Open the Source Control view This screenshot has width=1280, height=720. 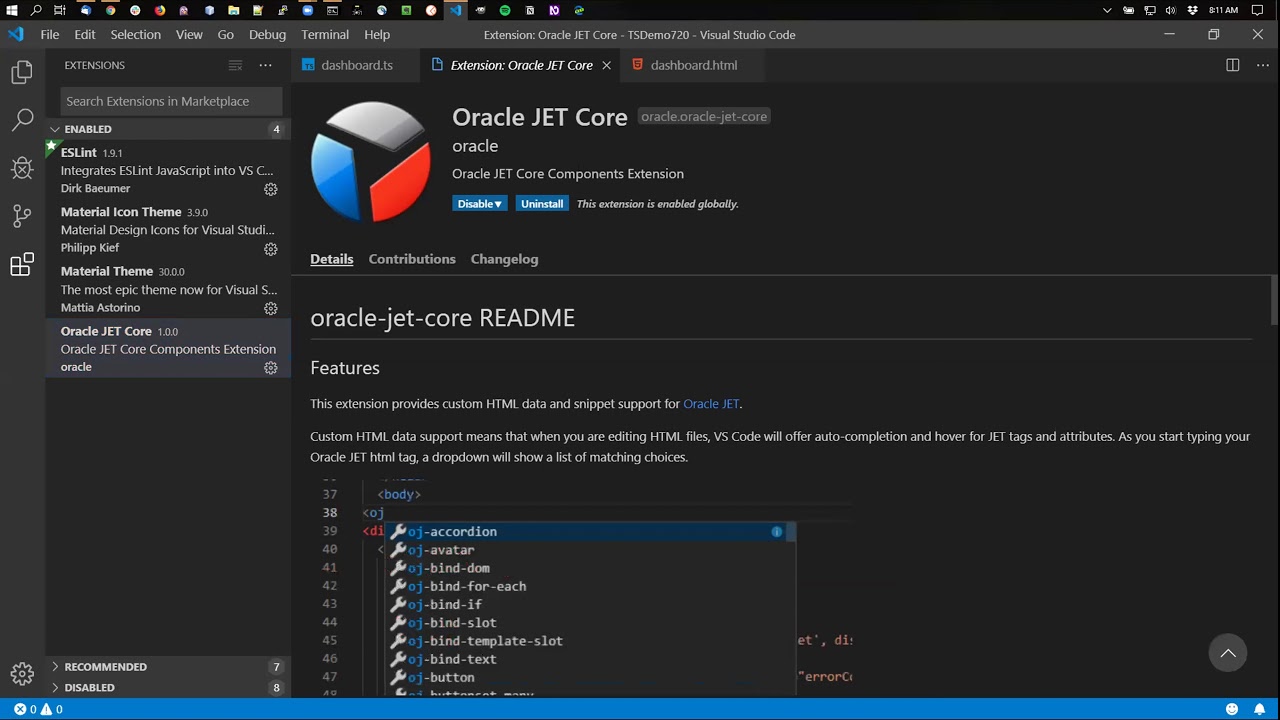click(22, 215)
